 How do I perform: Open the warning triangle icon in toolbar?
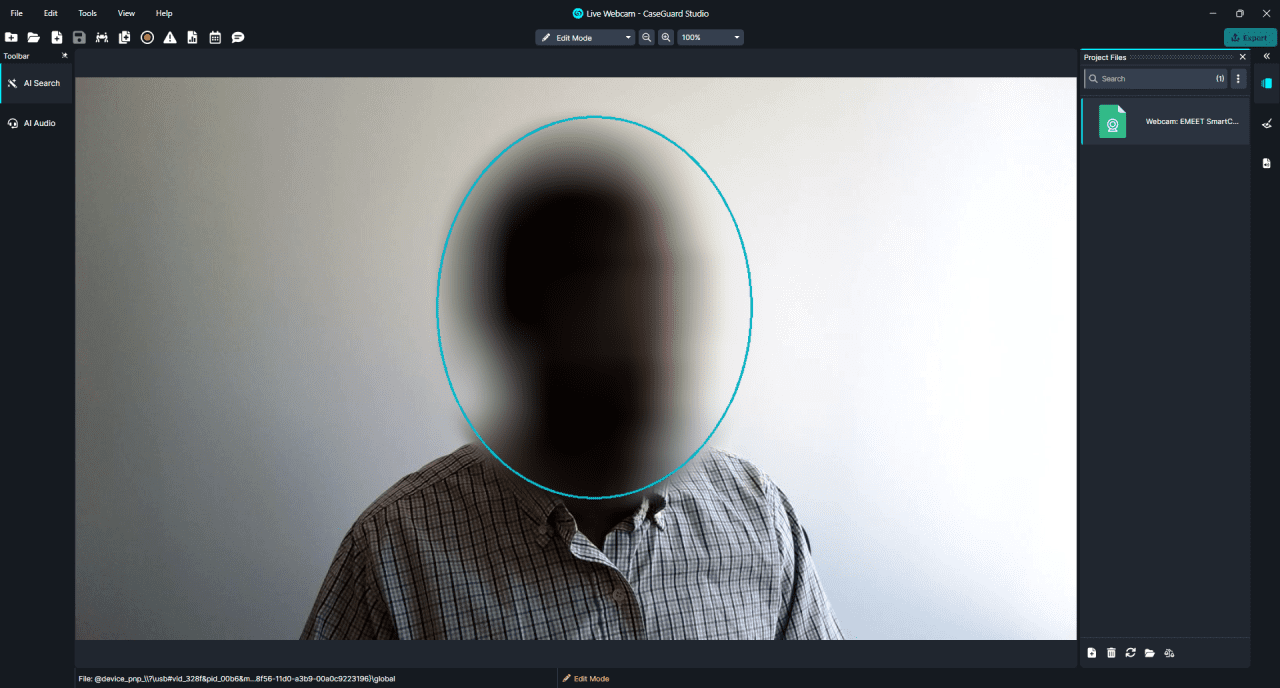tap(170, 37)
